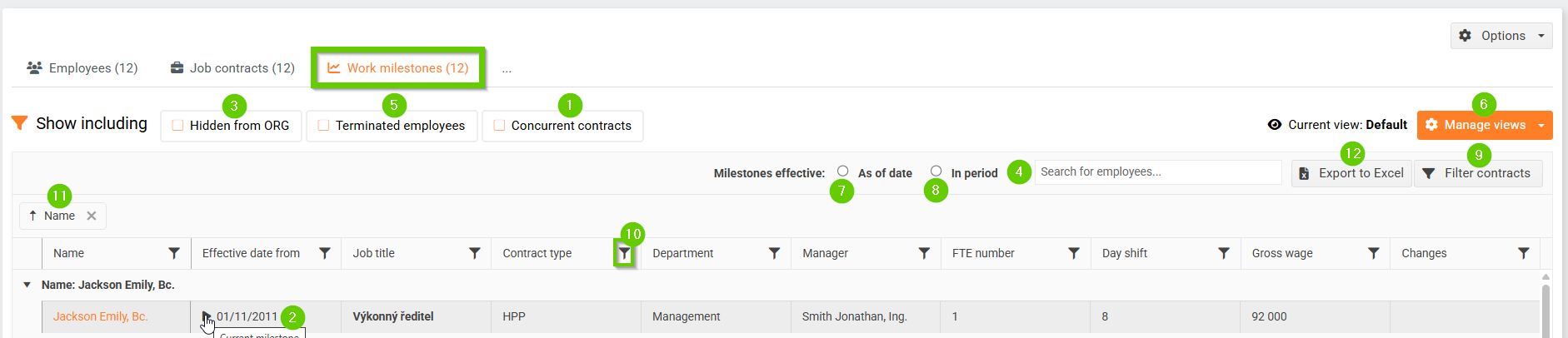
Task: Click the Search for employees field
Action: coord(1157,172)
